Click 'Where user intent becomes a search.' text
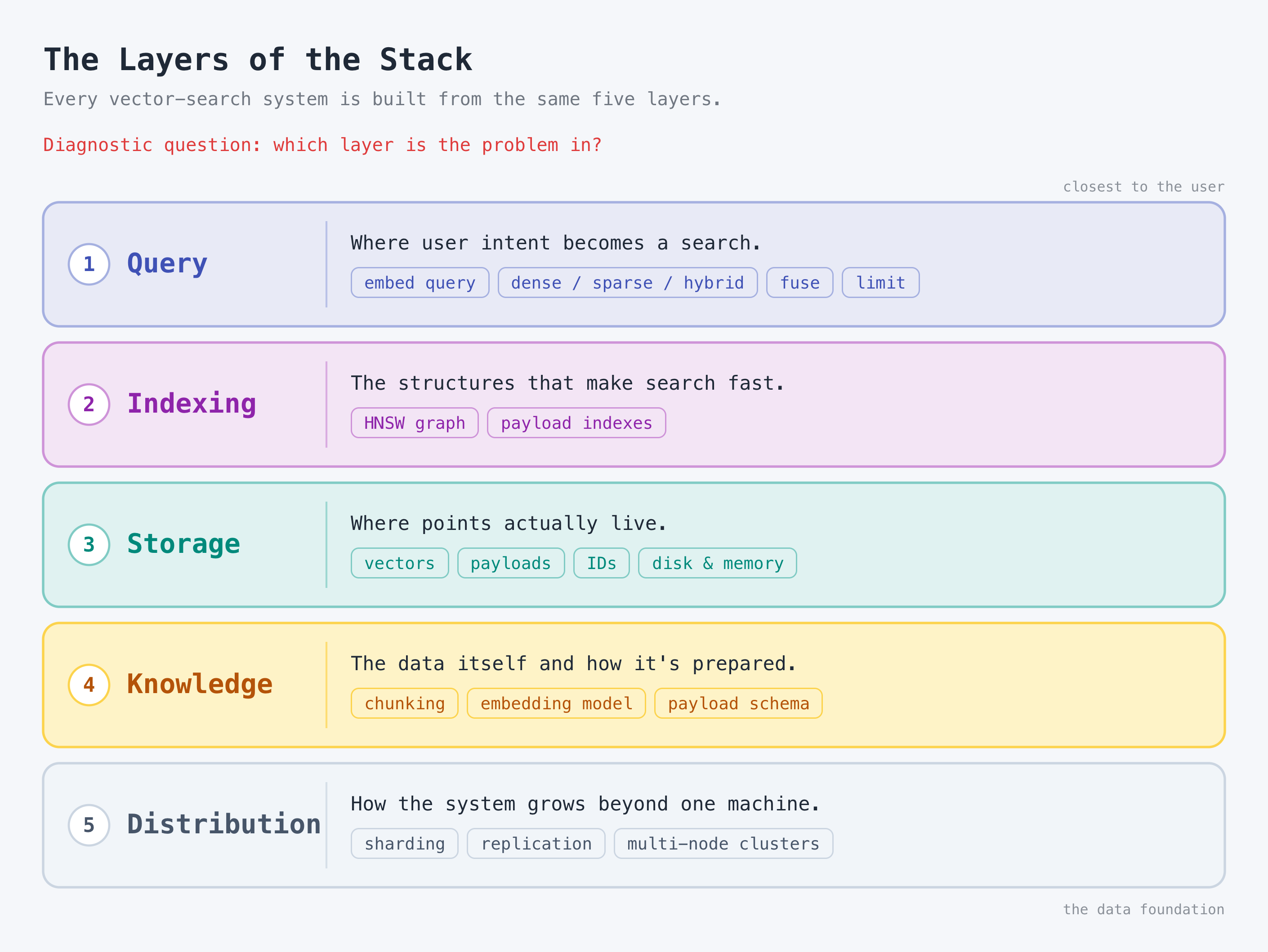 (x=556, y=243)
